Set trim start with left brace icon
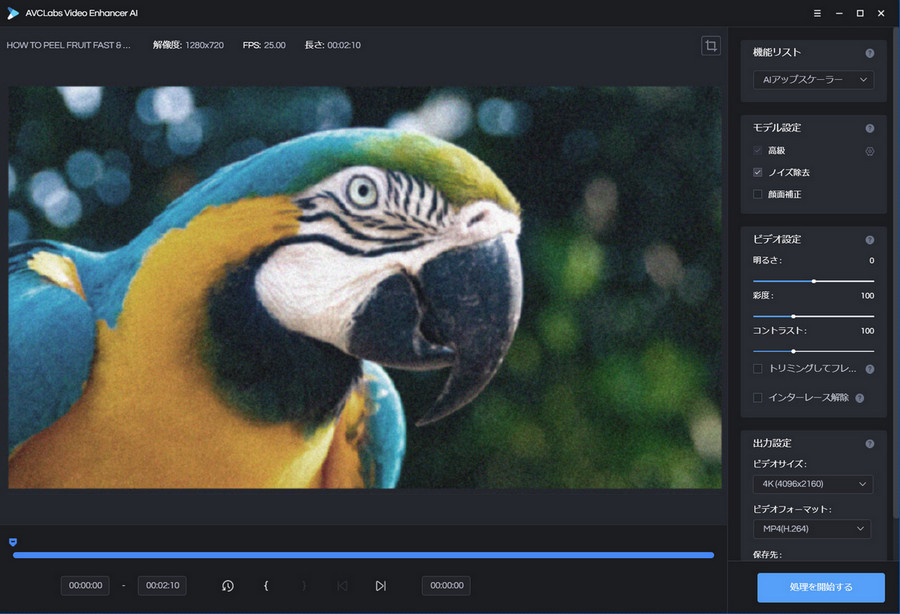The image size is (900, 614). tap(266, 586)
